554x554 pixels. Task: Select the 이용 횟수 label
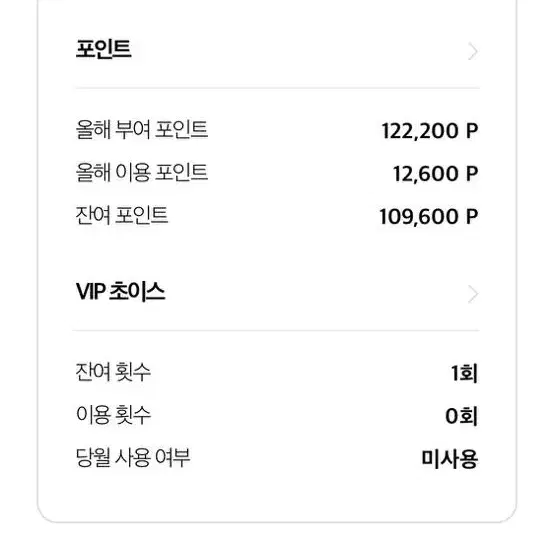(113, 415)
